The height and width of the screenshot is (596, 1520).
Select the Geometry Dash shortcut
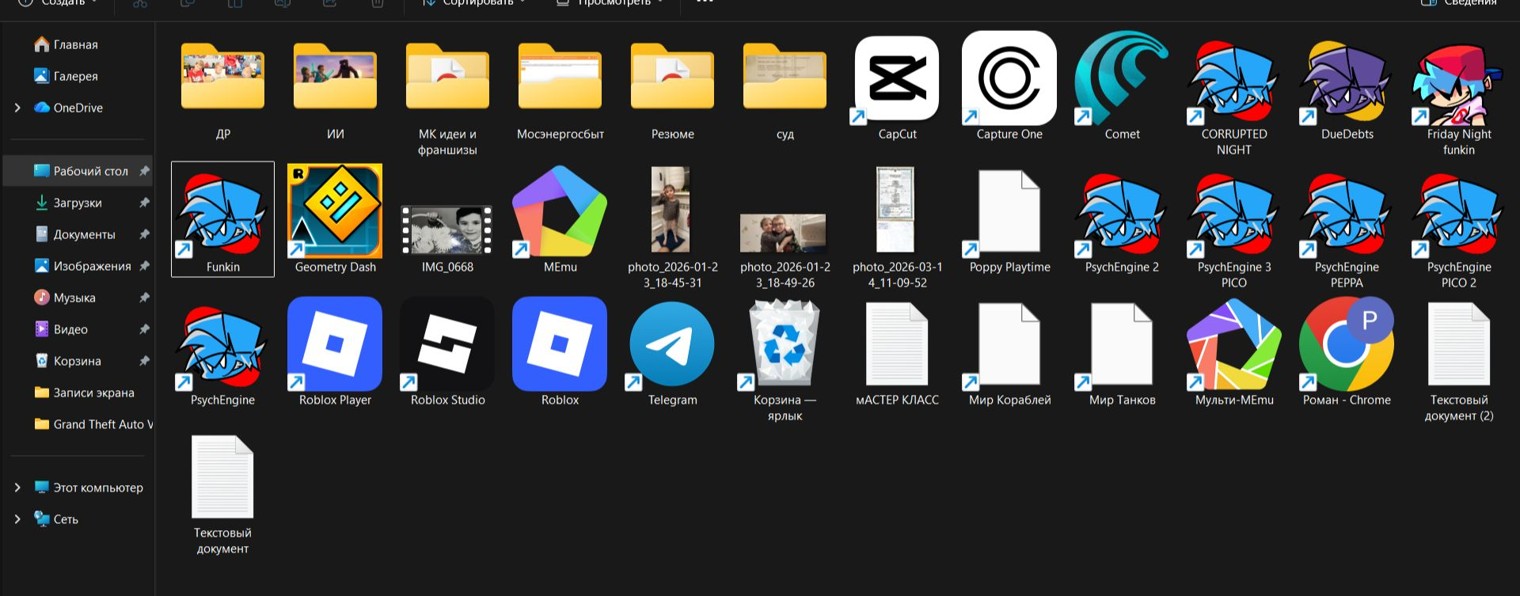335,219
